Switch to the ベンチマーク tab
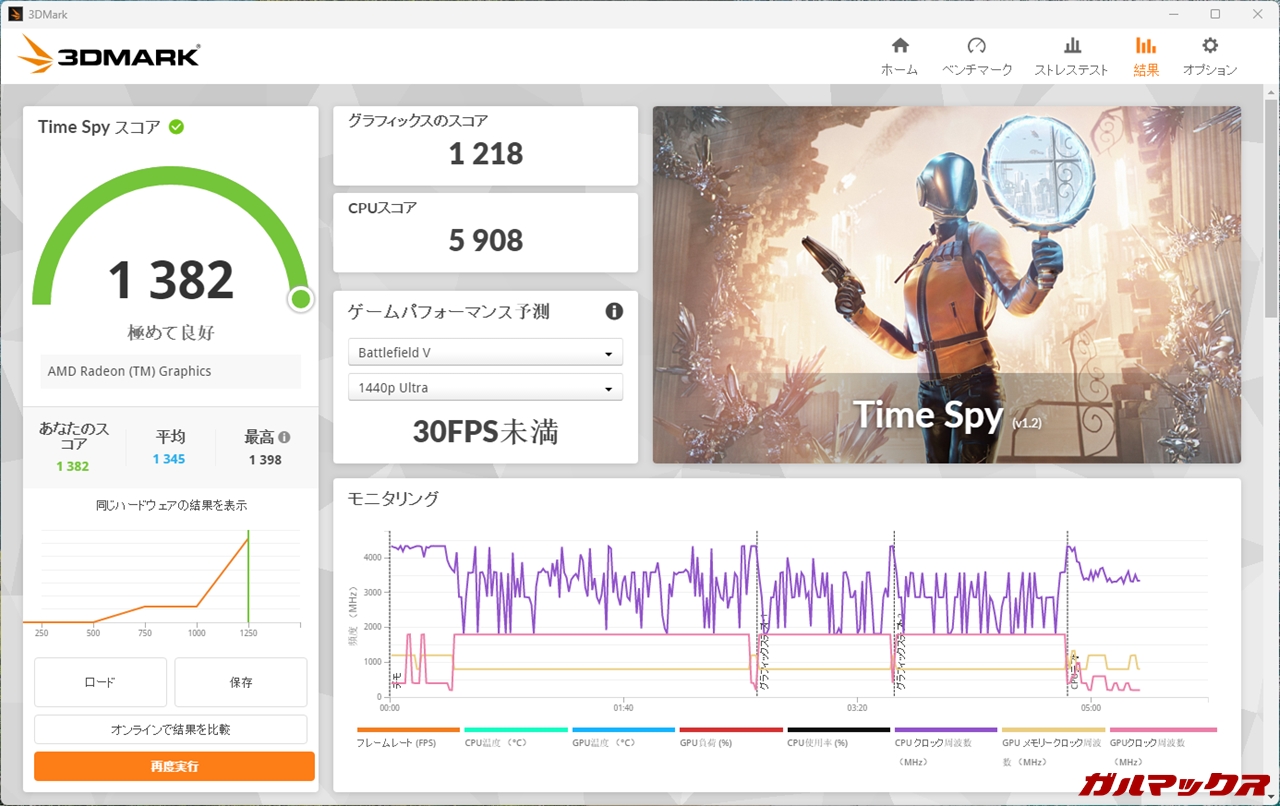 click(x=977, y=57)
